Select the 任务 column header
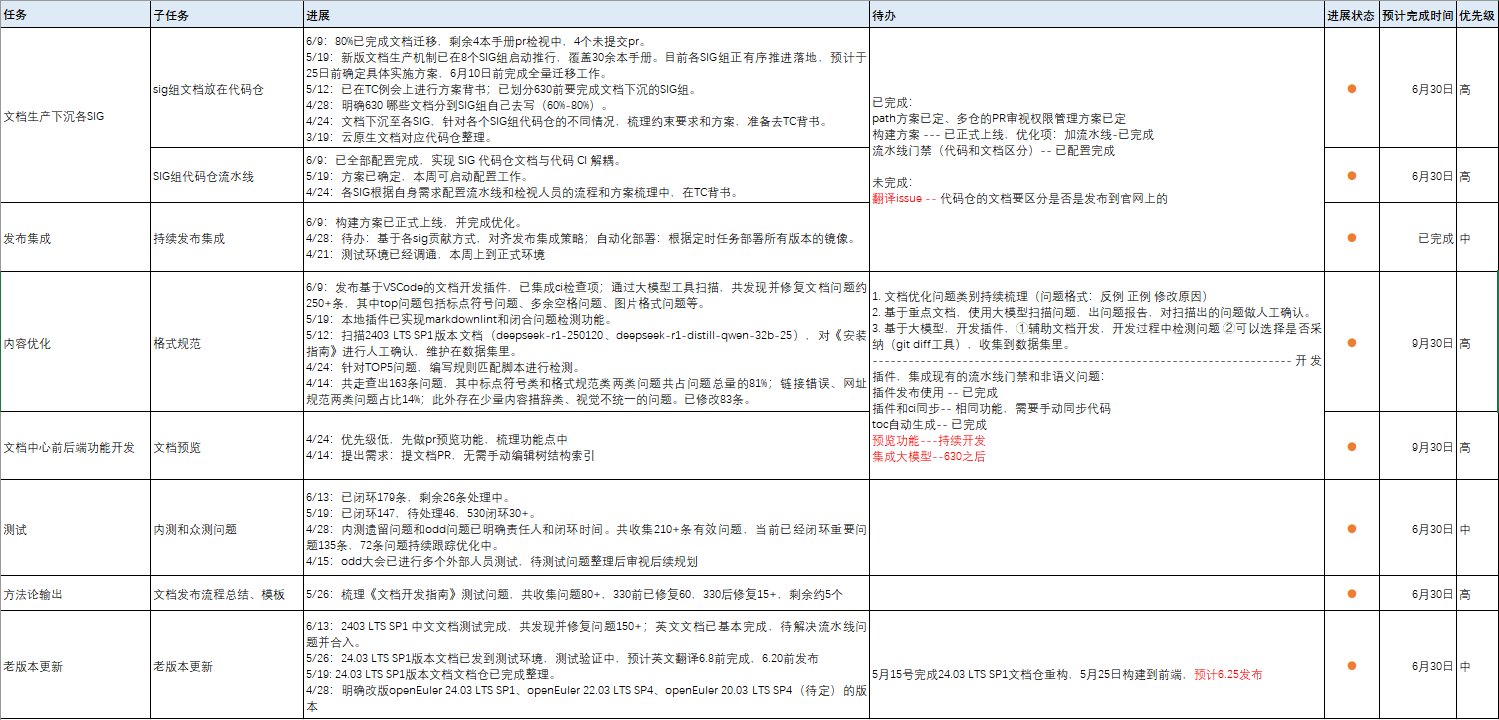The image size is (1499, 720). click(x=16, y=15)
